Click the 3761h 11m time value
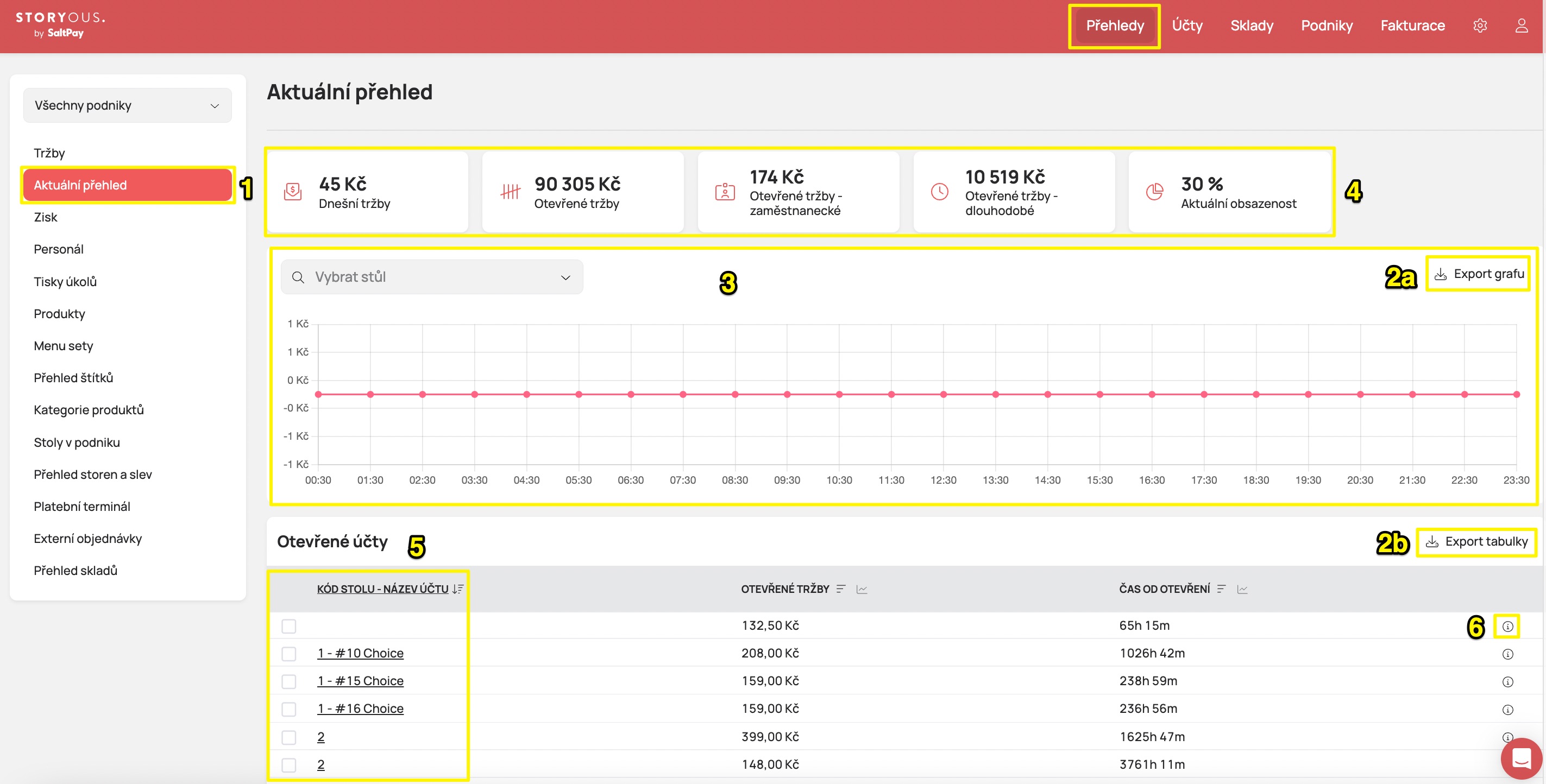The width and height of the screenshot is (1546, 784). coord(1152,765)
